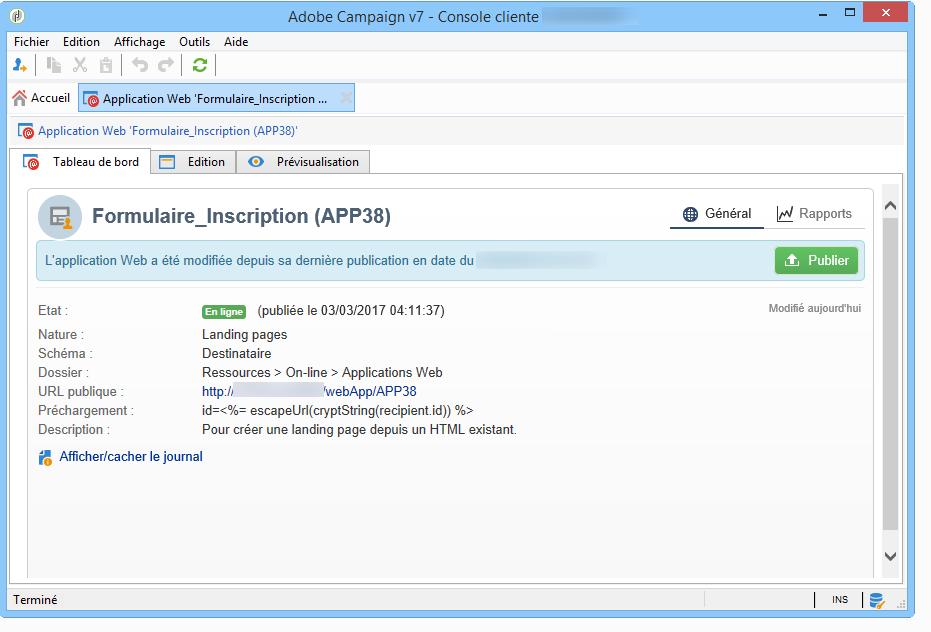Click the INS indicator in status bar

click(x=840, y=600)
